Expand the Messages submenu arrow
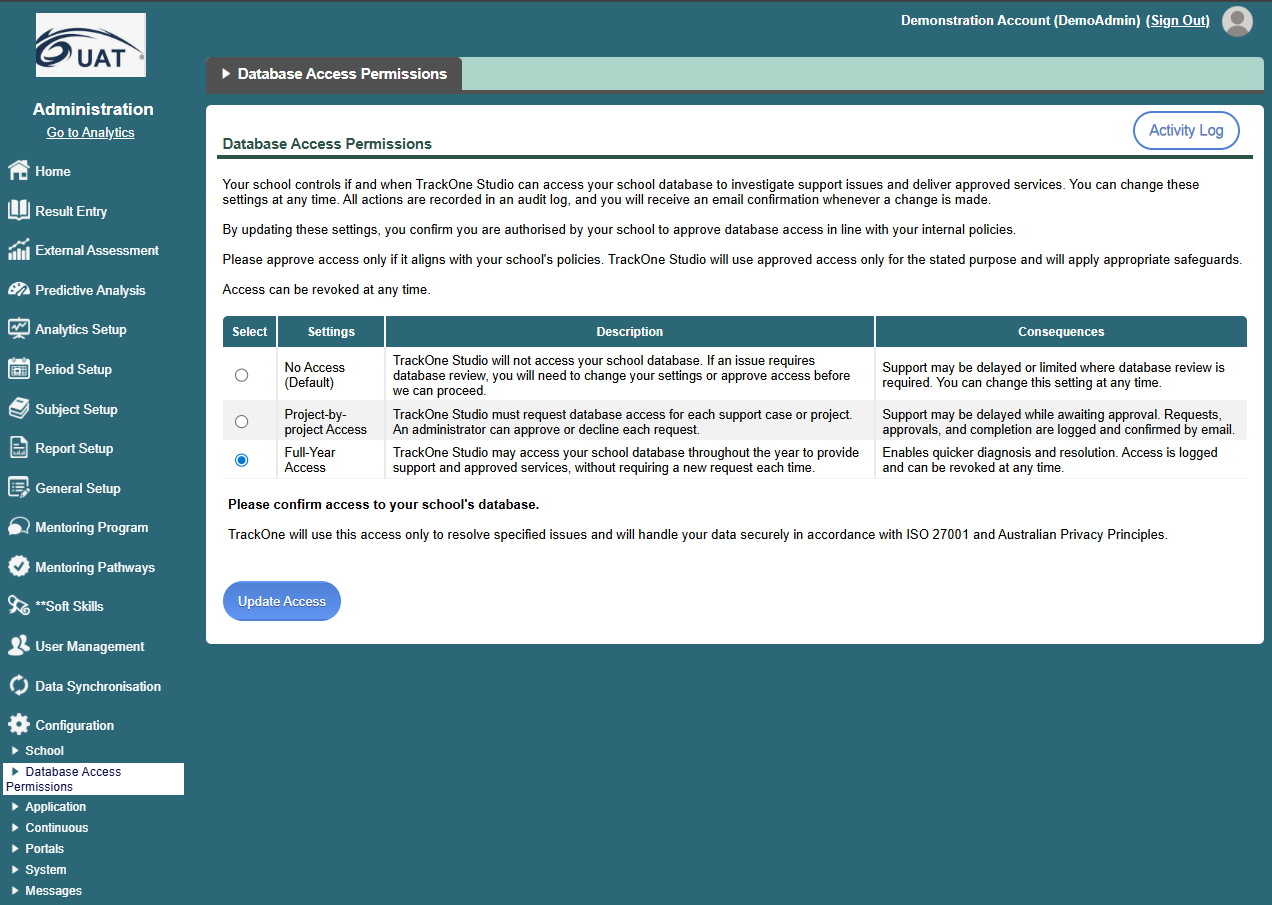The width and height of the screenshot is (1272, 905). point(15,891)
